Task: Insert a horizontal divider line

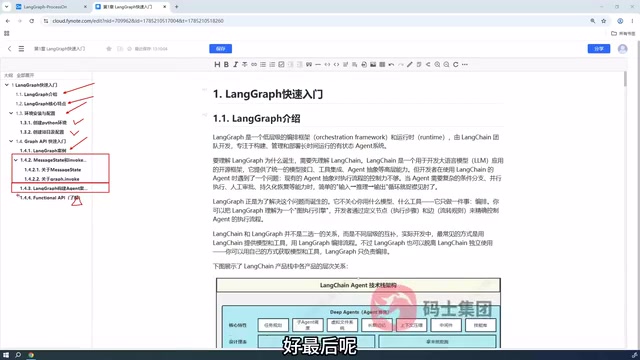Action: [318, 64]
